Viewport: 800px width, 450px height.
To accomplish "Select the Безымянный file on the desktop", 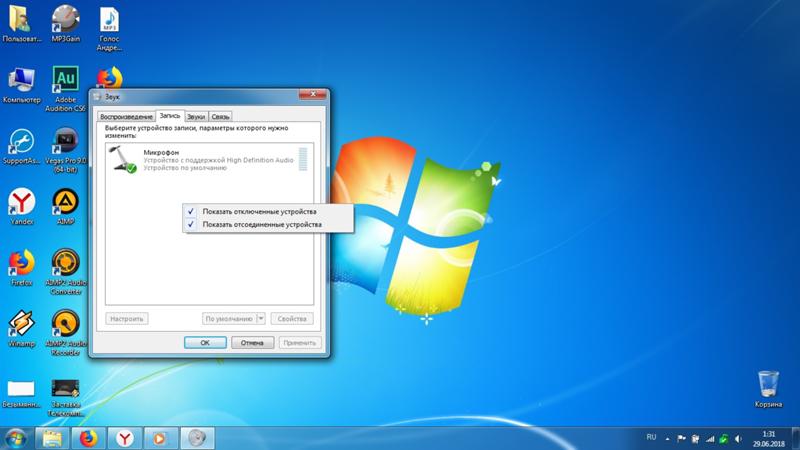I will coord(21,393).
